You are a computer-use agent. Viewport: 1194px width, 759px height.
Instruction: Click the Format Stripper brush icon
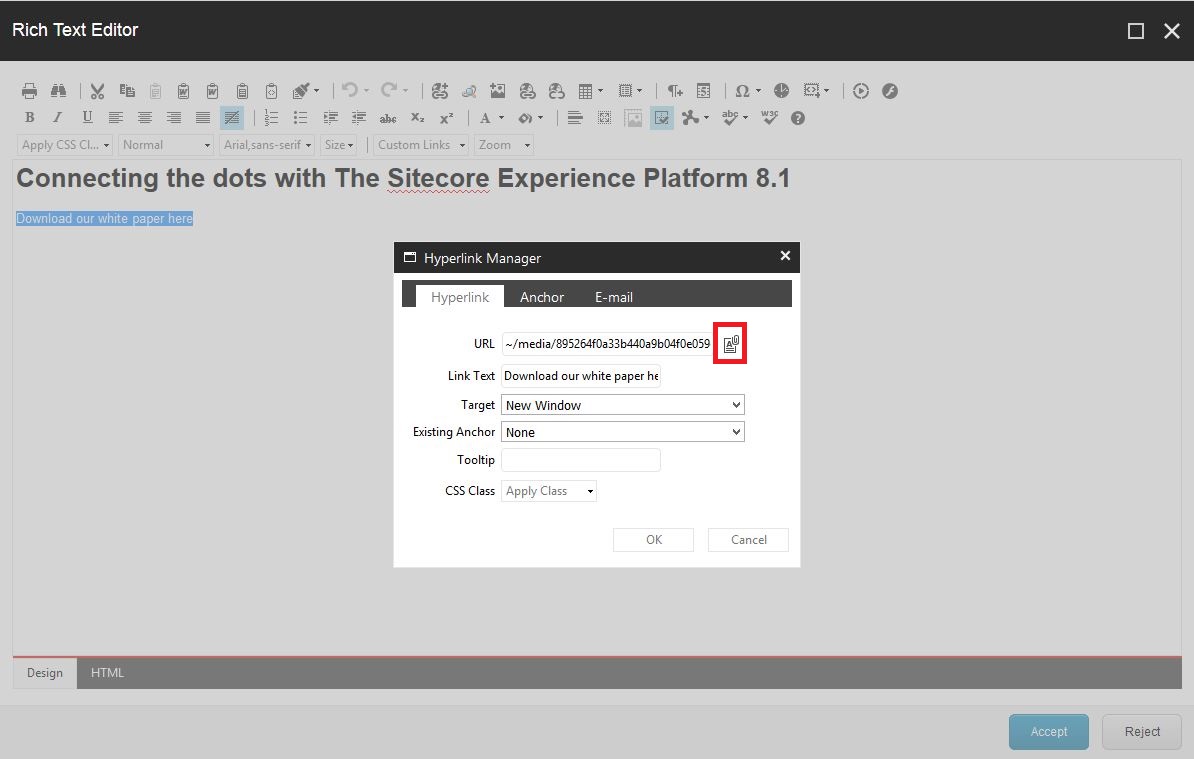click(x=302, y=91)
